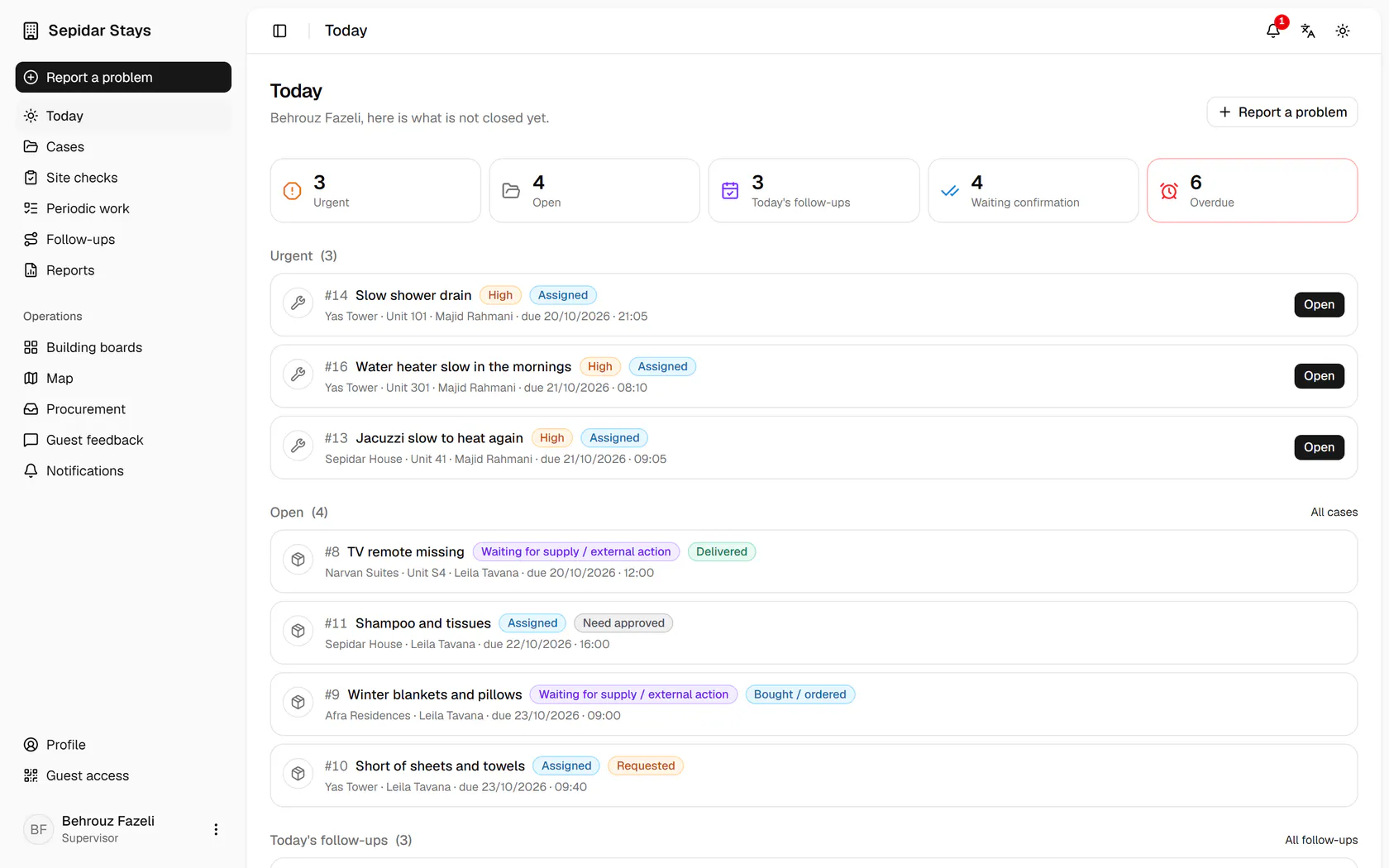Toggle the light/dark theme sun icon
The image size is (1389, 868).
pyautogui.click(x=1343, y=31)
